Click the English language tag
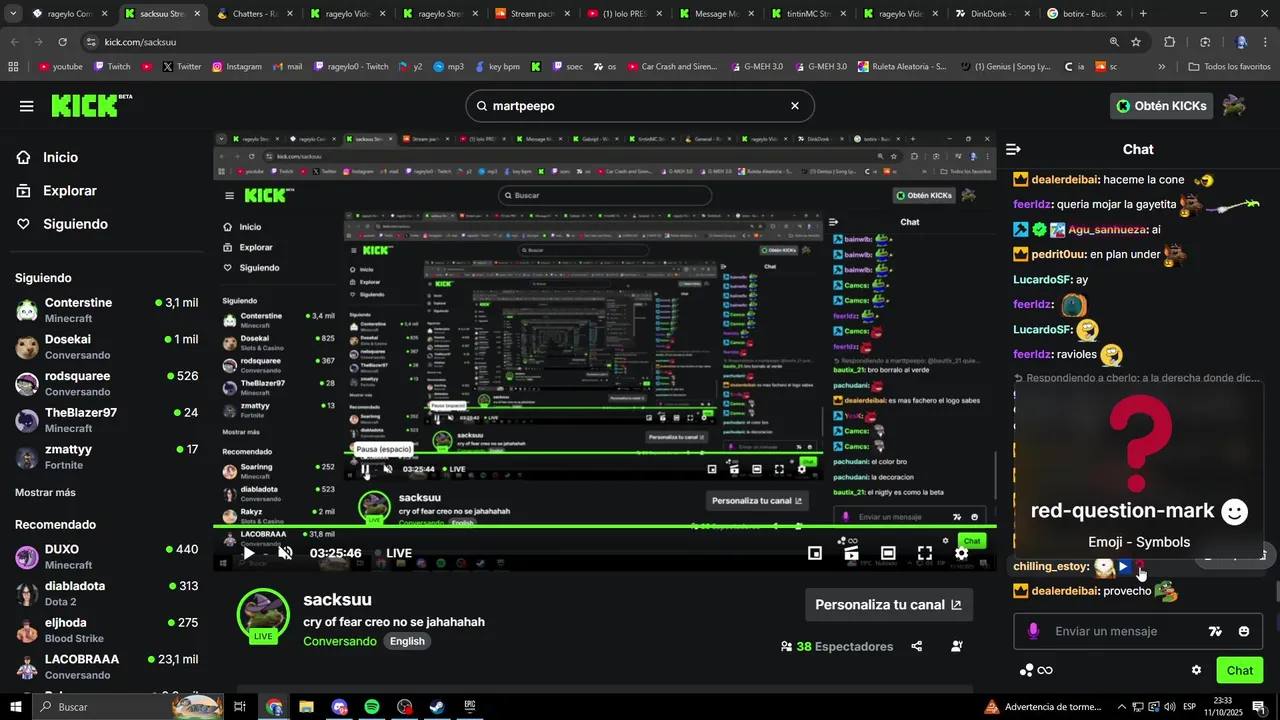 click(x=407, y=641)
